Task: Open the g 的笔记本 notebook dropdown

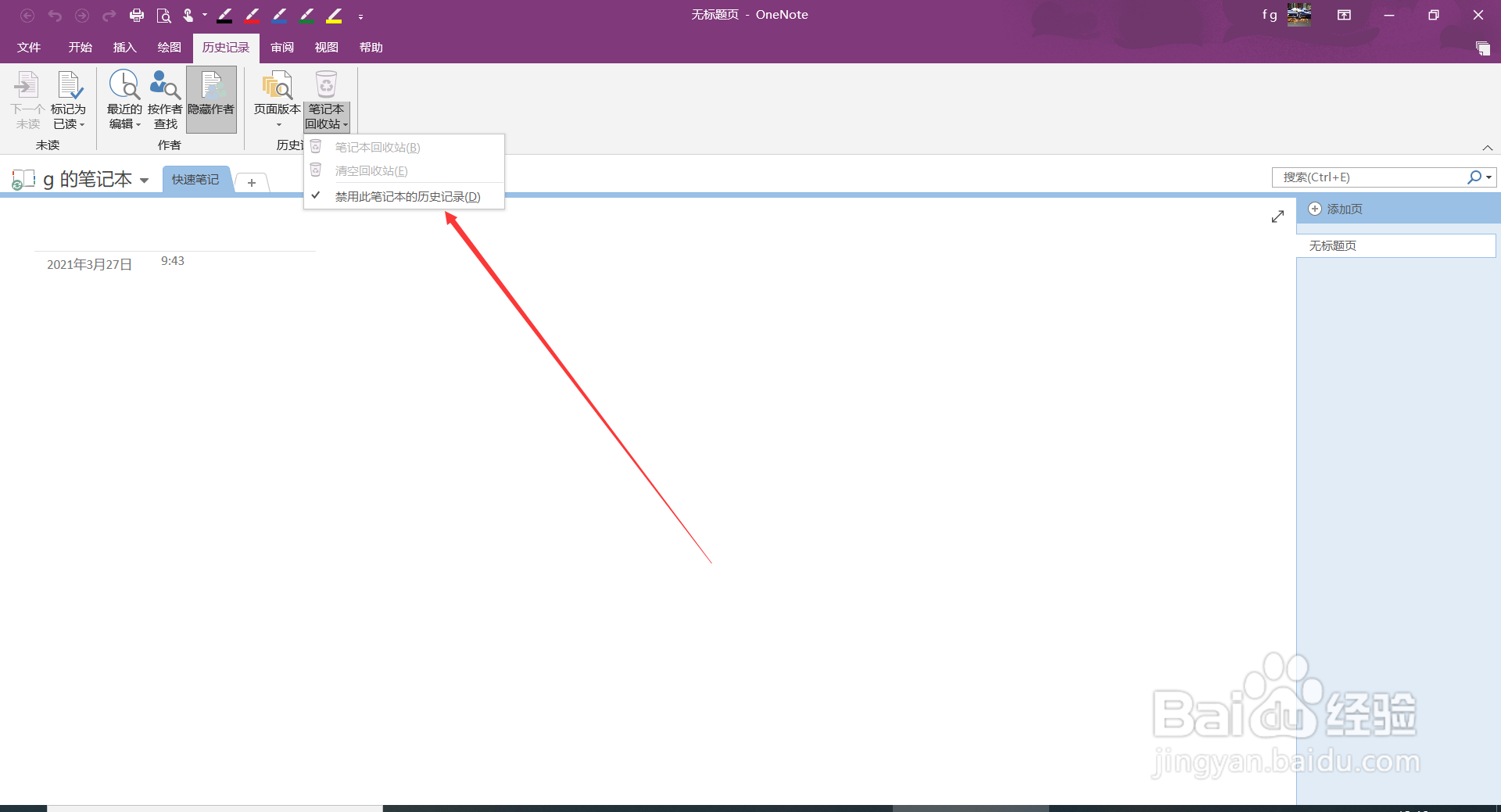Action: [x=144, y=181]
